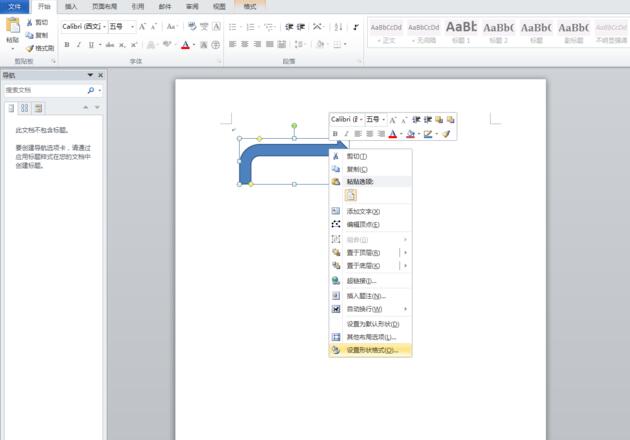
Task: Open the search results tab in navigation pane
Action: tap(38, 108)
